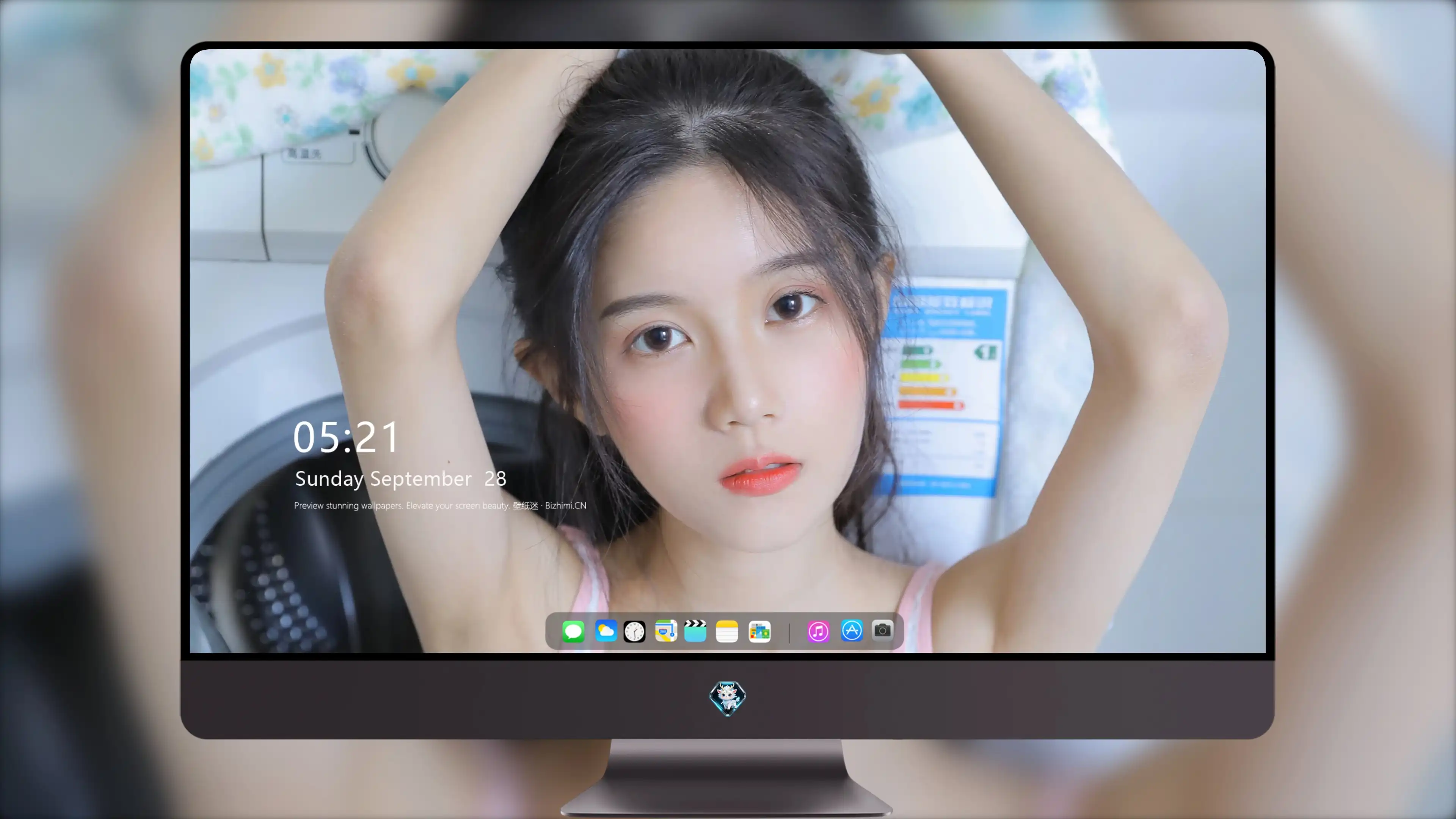
Task: Click the Bizhimi.CN text
Action: (x=566, y=505)
